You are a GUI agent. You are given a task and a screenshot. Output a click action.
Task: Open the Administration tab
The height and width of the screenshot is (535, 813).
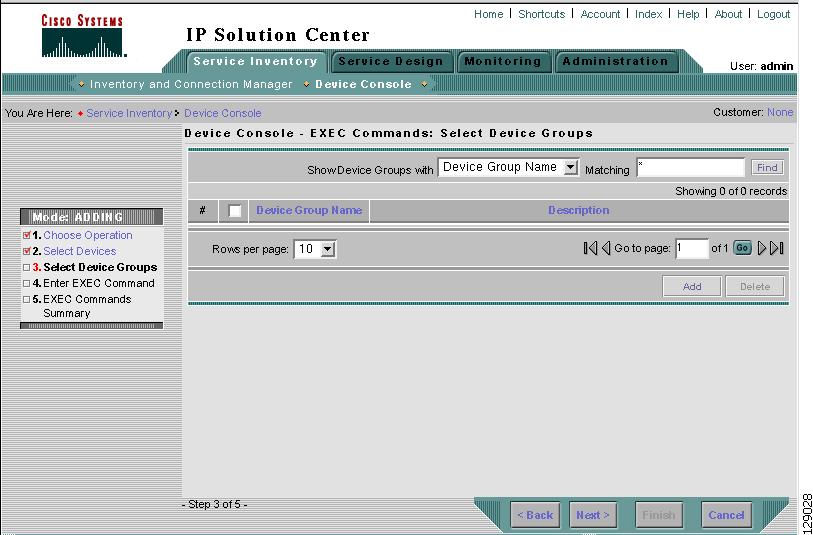(615, 62)
